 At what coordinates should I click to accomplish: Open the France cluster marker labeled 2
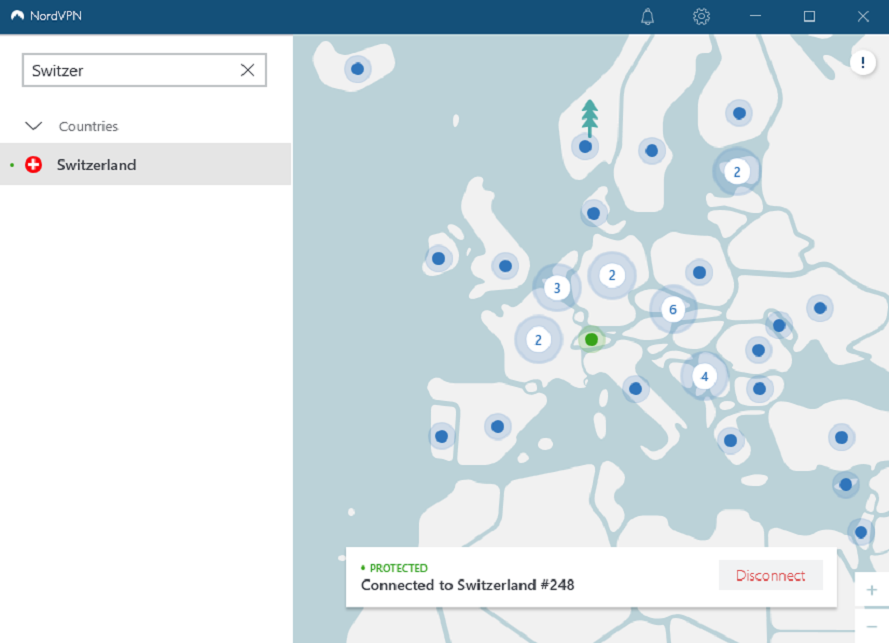click(x=538, y=340)
